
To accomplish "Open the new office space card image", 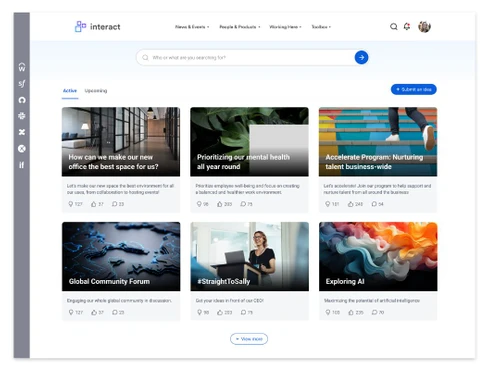I will (x=121, y=142).
